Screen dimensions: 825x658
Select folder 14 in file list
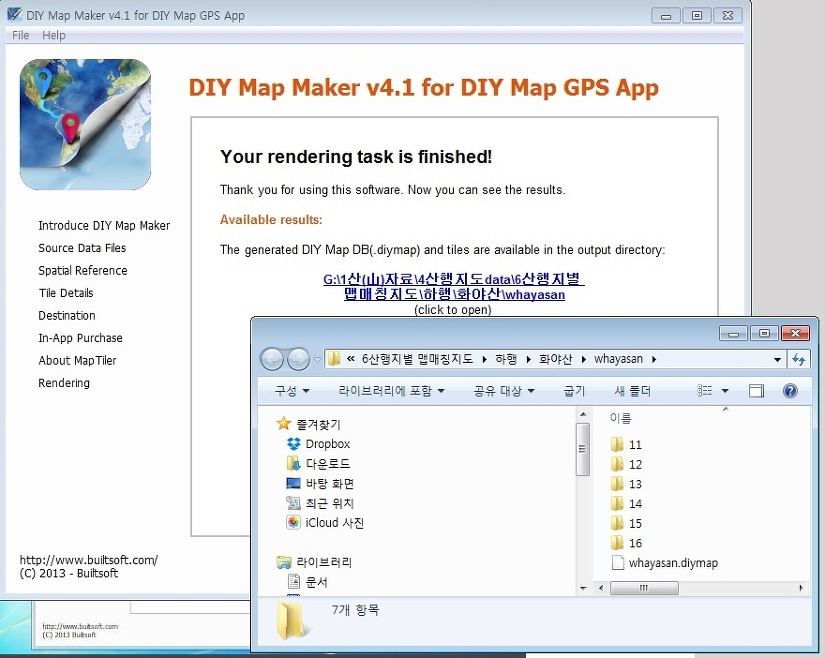click(627, 504)
